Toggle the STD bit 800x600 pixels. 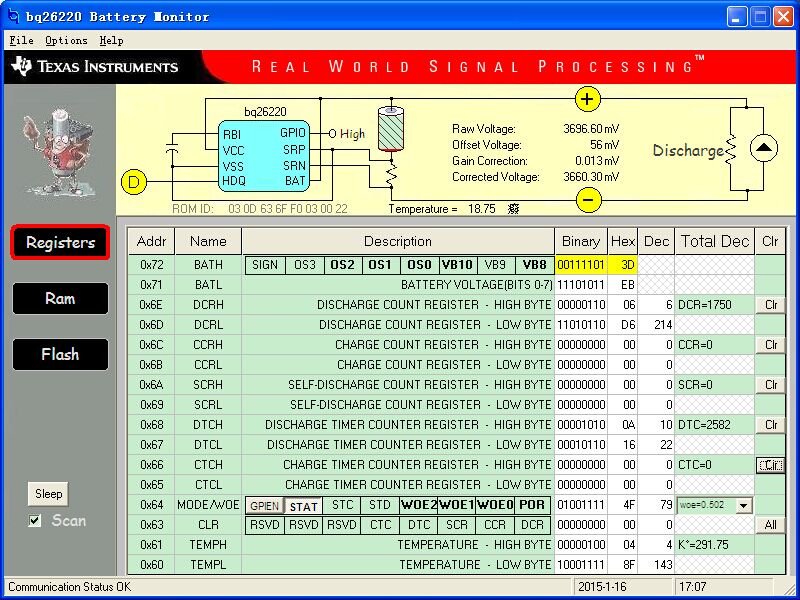[x=380, y=506]
